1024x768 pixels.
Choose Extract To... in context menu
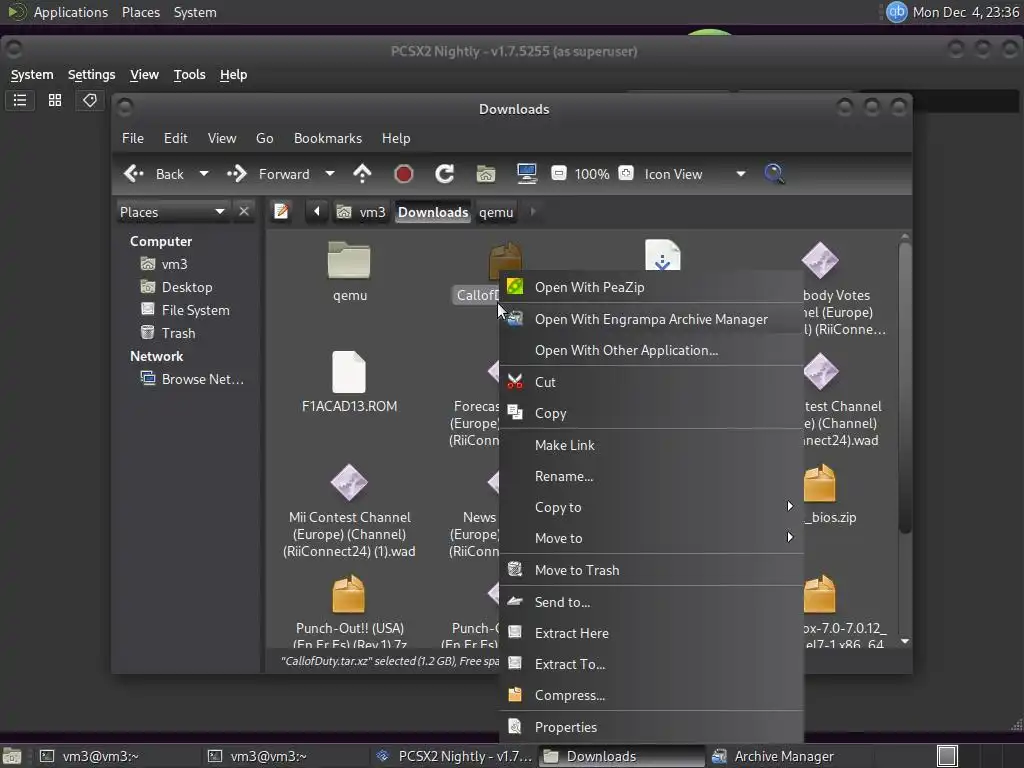[651, 664]
